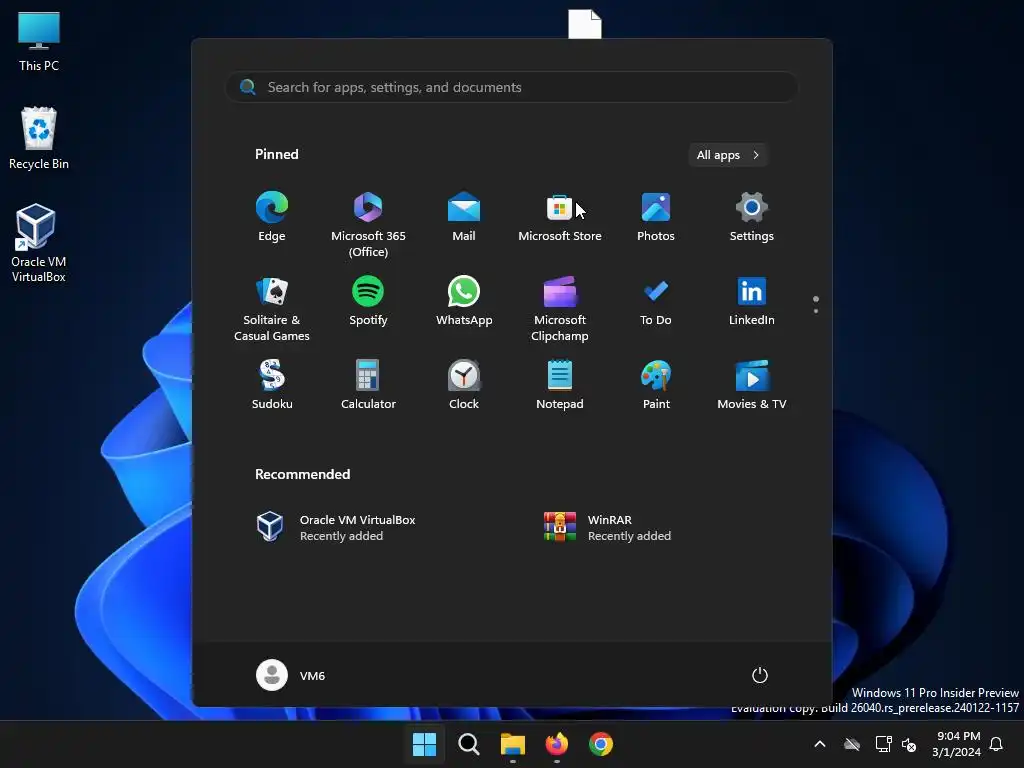Image resolution: width=1024 pixels, height=768 pixels.
Task: Select the blank file on desktop
Action: pyautogui.click(x=584, y=24)
